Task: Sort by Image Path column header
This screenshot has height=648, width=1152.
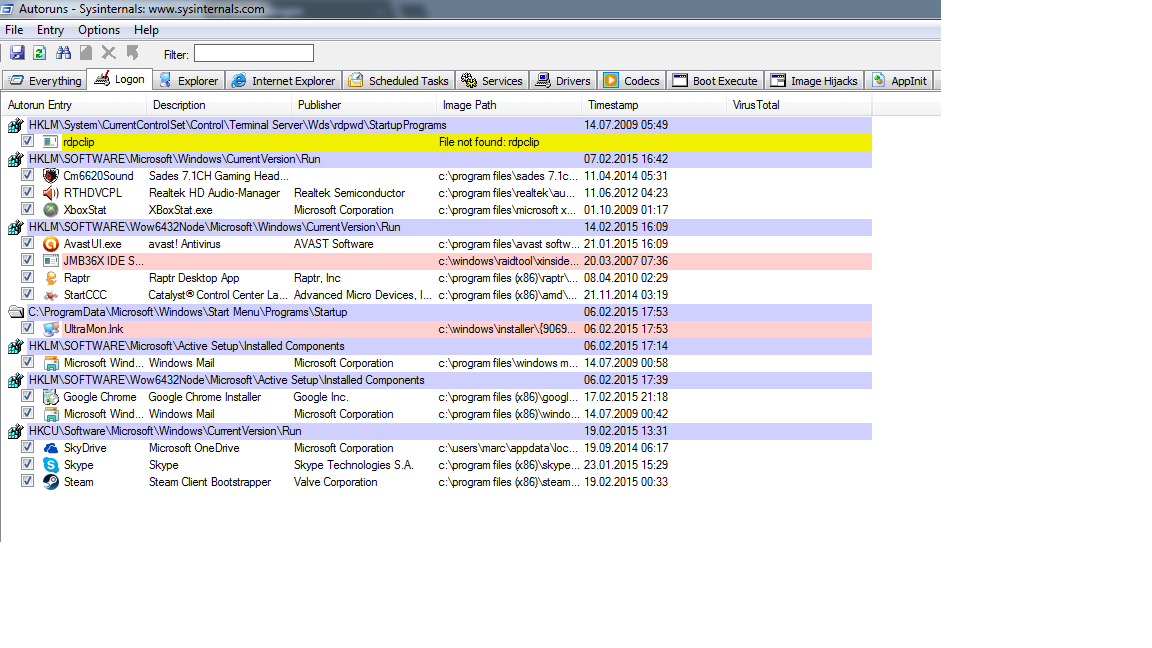Action: coord(508,105)
